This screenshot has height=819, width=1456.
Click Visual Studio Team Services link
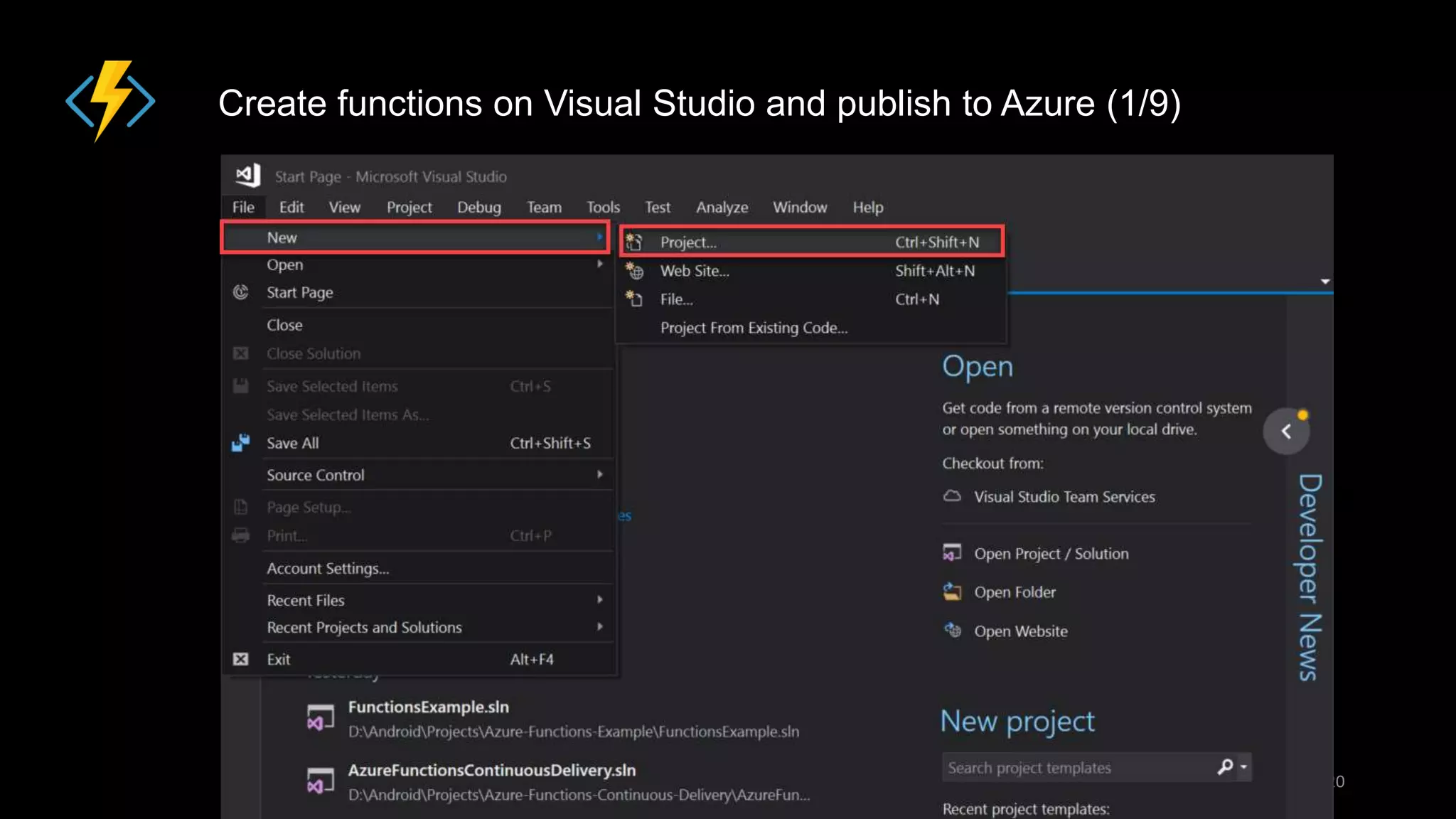[1064, 496]
